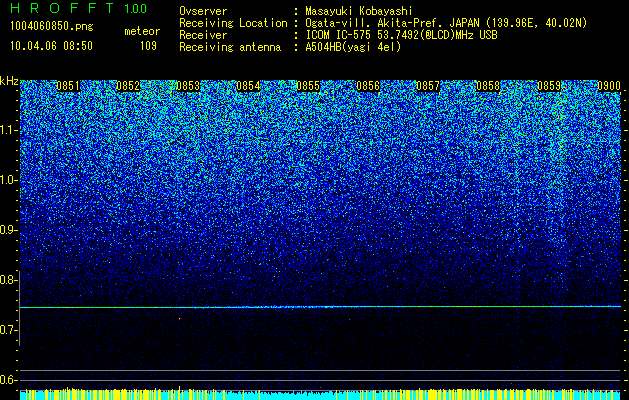The width and height of the screenshot is (629, 400).
Task: Click the 0855 time marker
Action: (x=308, y=86)
